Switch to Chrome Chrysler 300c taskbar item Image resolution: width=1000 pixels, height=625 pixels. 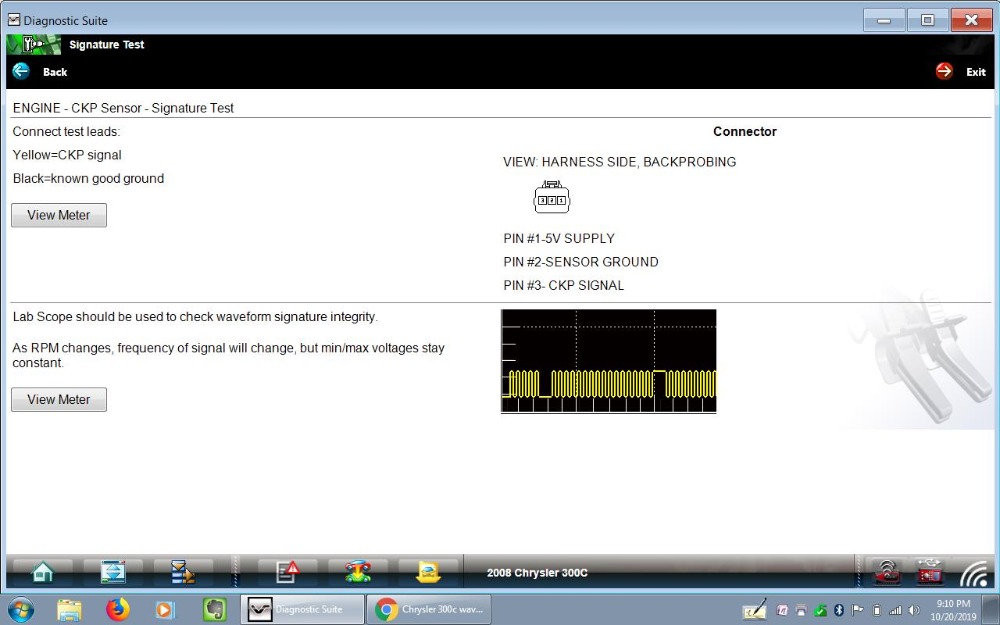pos(431,610)
